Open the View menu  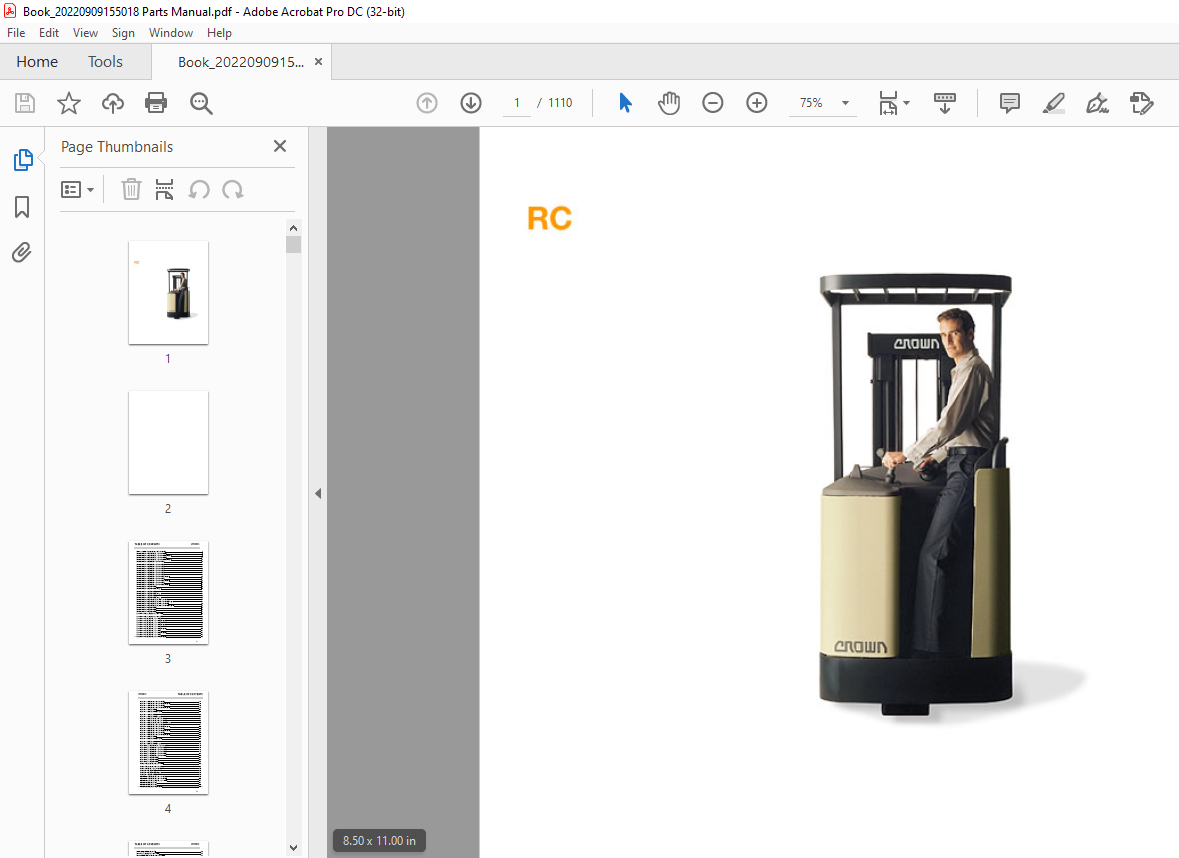point(85,33)
